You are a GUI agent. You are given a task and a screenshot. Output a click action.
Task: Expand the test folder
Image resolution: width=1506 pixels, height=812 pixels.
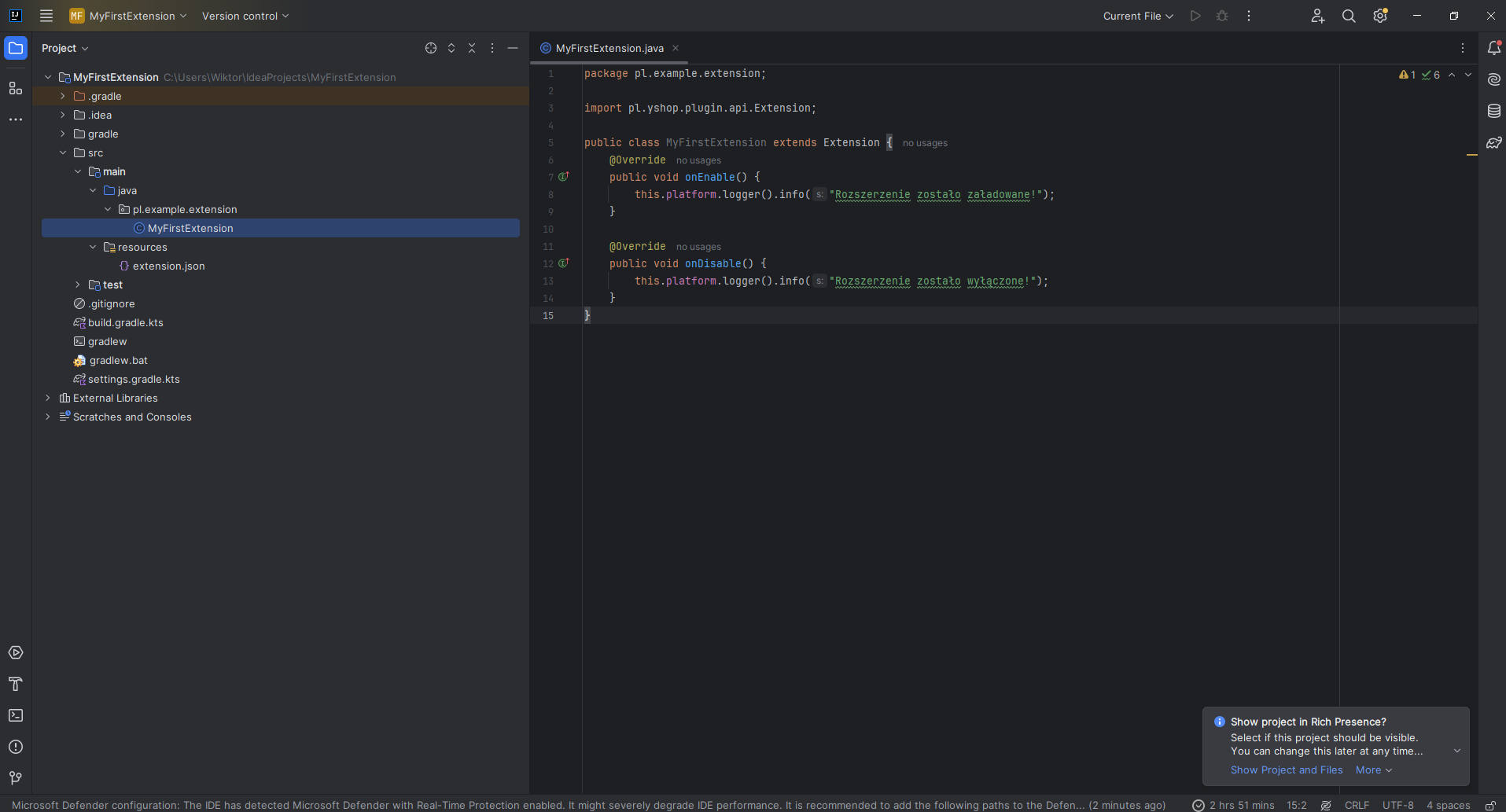78,285
